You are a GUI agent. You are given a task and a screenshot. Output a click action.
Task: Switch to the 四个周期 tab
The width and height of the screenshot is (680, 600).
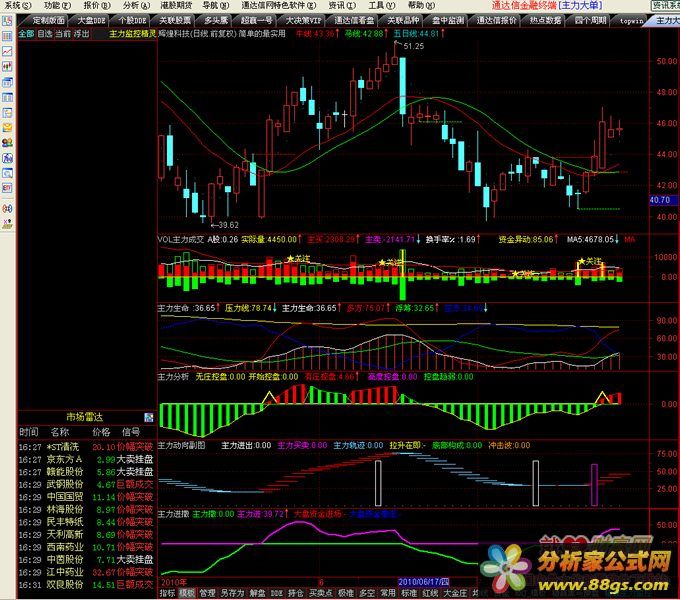click(x=590, y=20)
